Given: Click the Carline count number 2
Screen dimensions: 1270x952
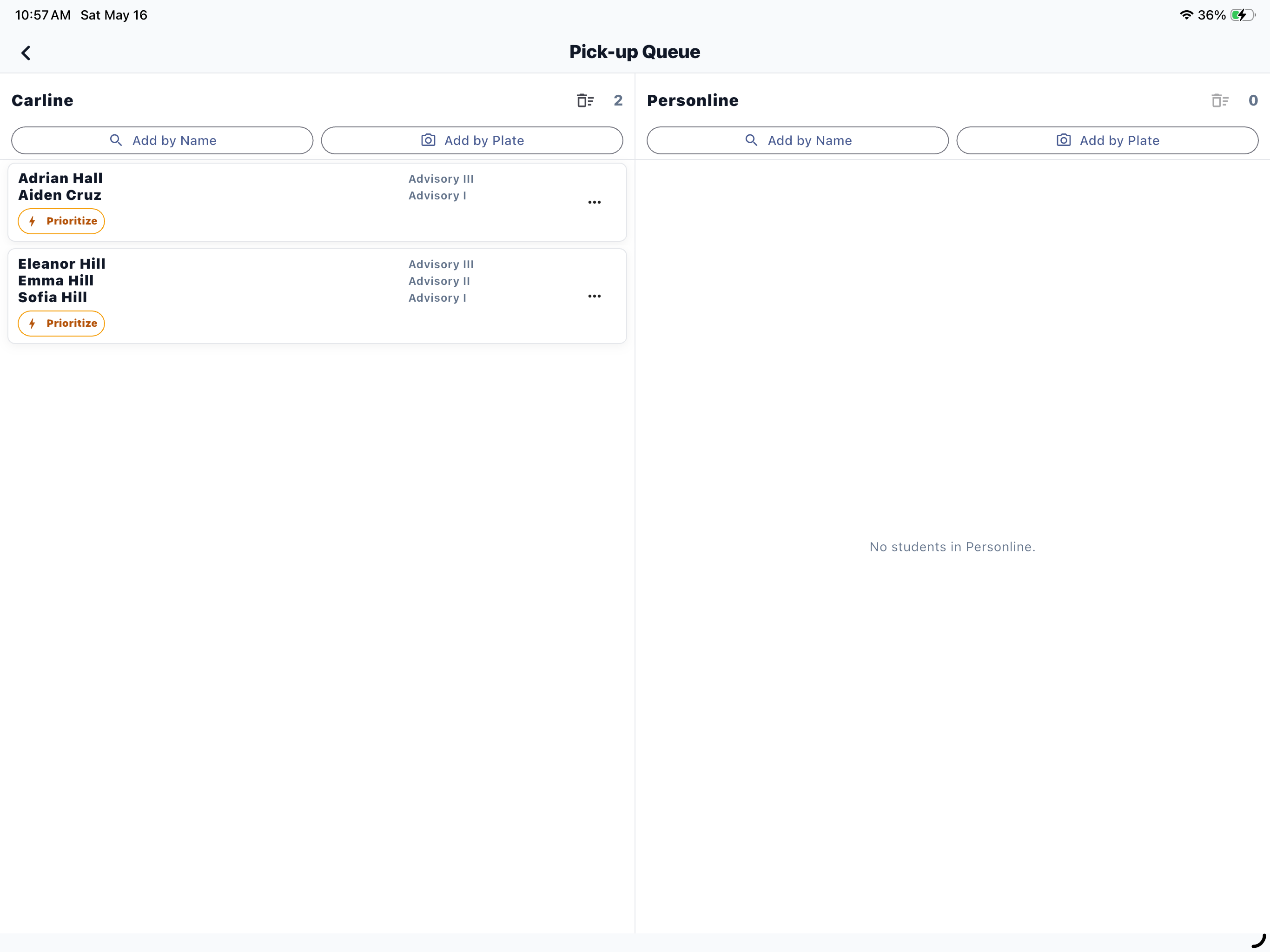Looking at the screenshot, I should coord(618,100).
